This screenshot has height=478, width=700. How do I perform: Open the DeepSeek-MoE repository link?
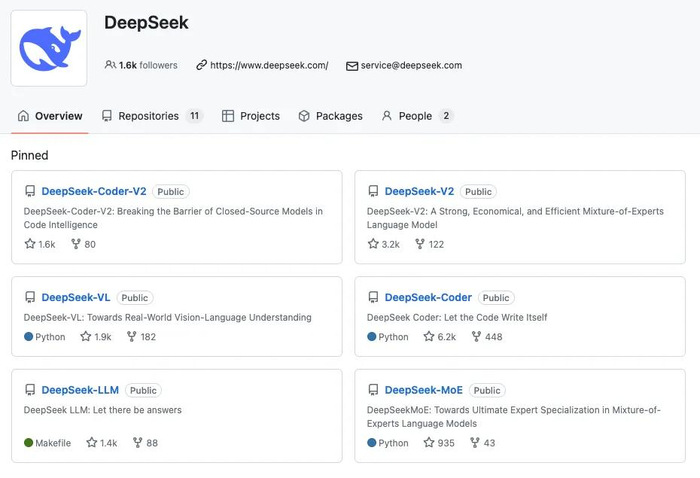pos(423,390)
